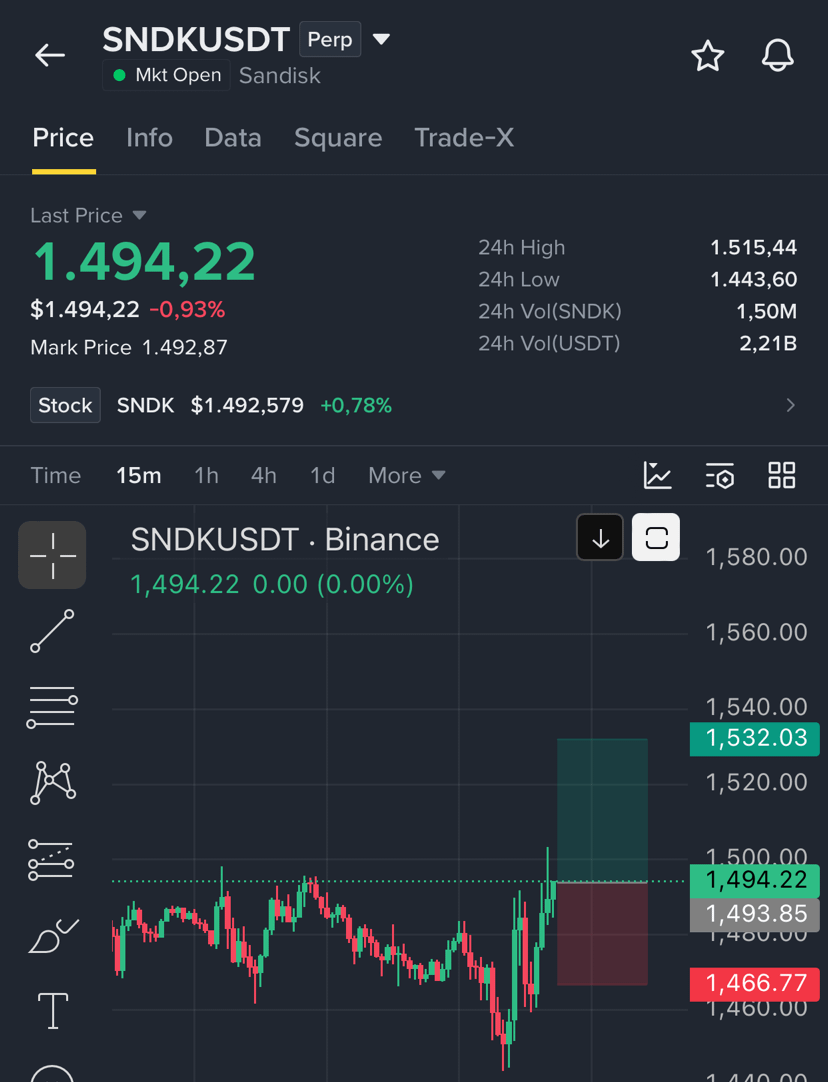Click the SNDKUSDT · Binance chart title
The width and height of the screenshot is (828, 1082).
(285, 540)
